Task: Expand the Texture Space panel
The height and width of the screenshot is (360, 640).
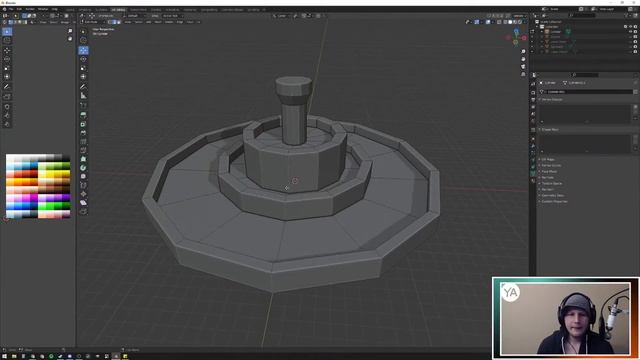Action: 551,183
